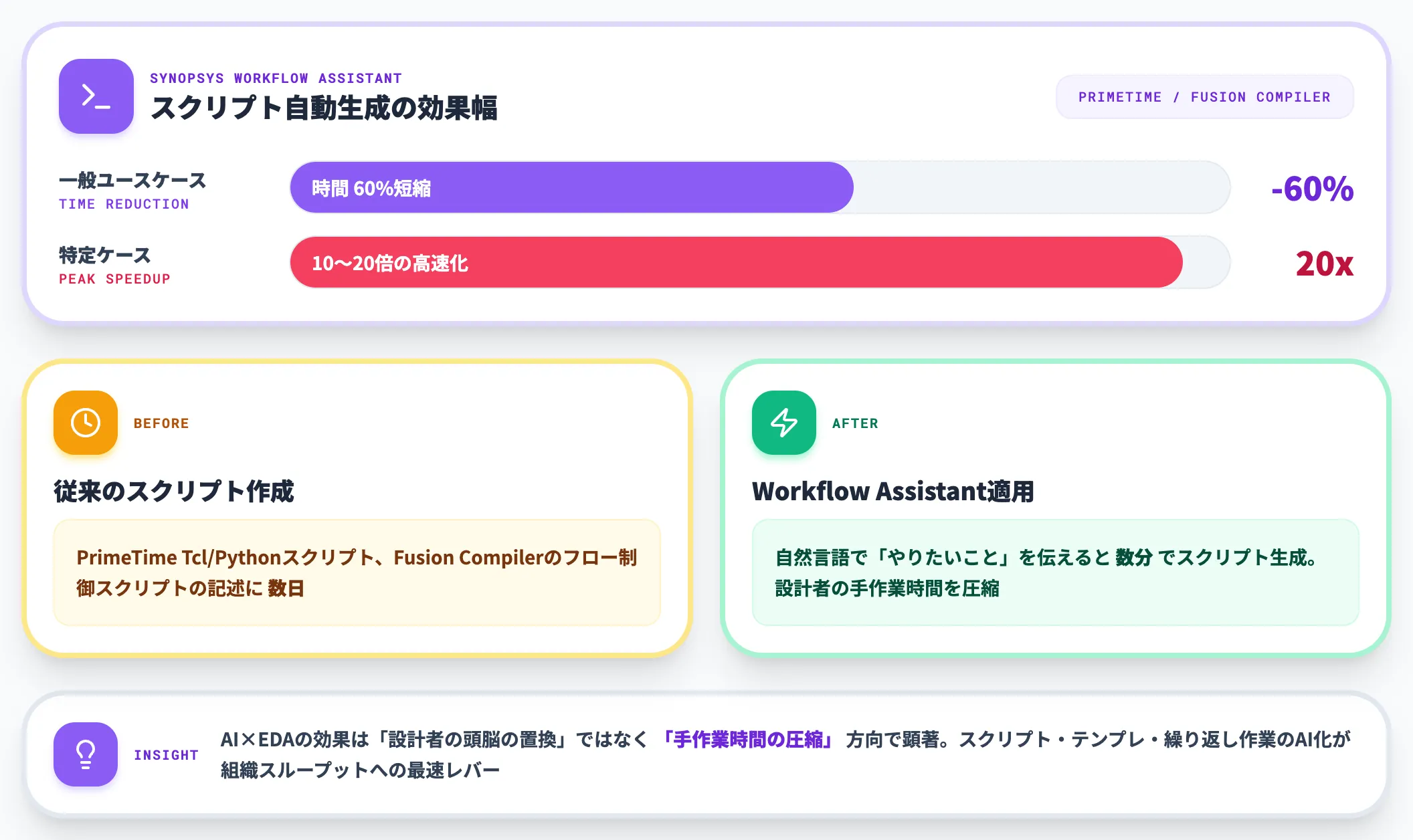Click the orange clock icon beside BEFORE

click(x=86, y=423)
